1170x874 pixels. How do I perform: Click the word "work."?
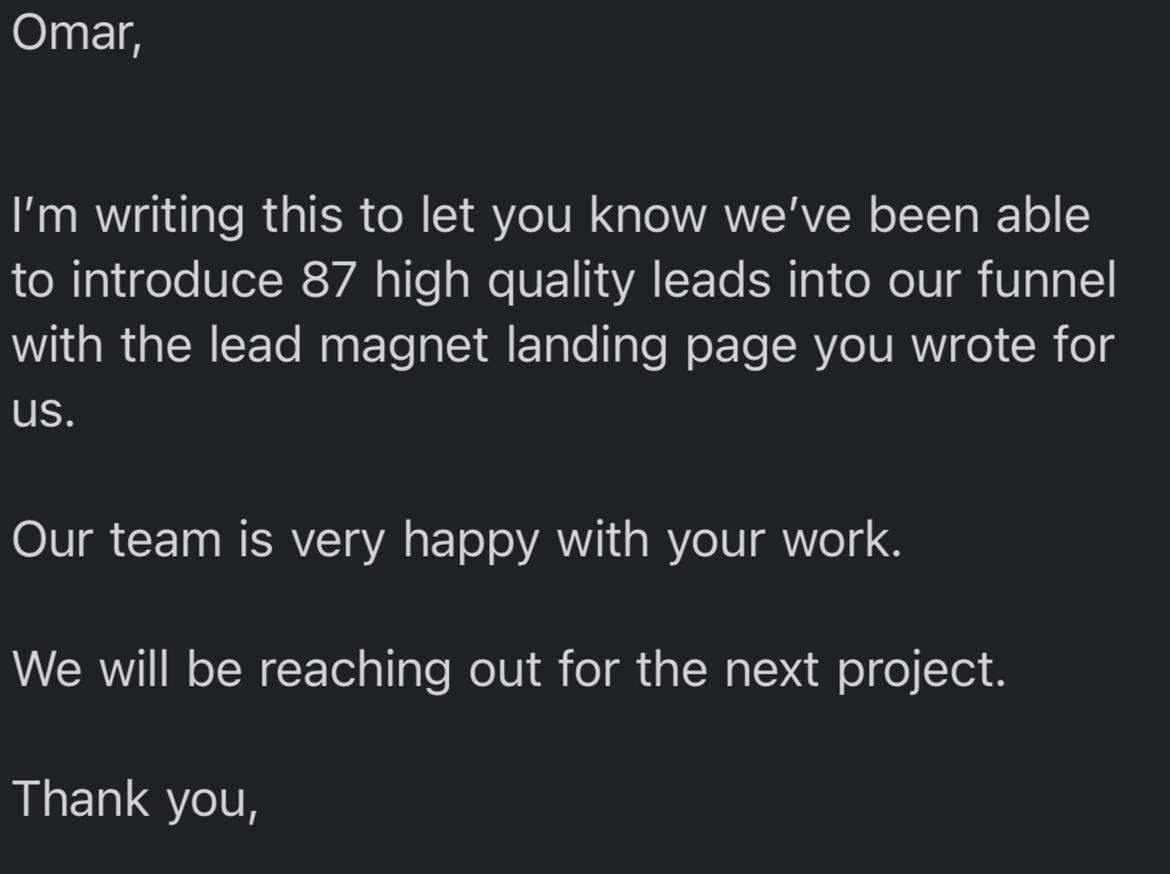(x=841, y=541)
